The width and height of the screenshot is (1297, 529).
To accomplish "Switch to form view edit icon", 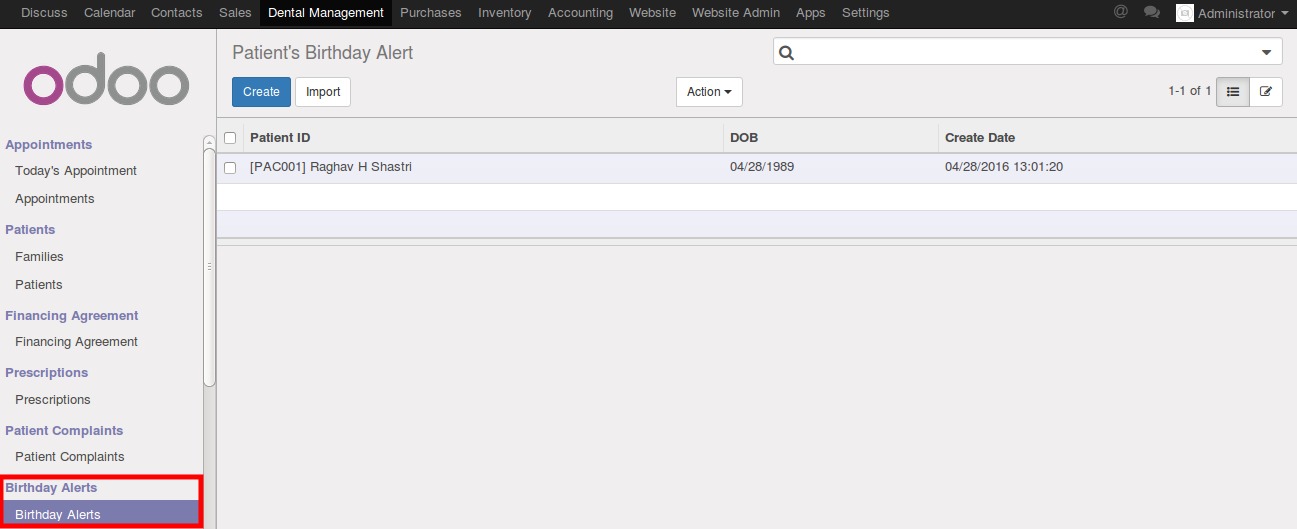I will click(x=1266, y=92).
